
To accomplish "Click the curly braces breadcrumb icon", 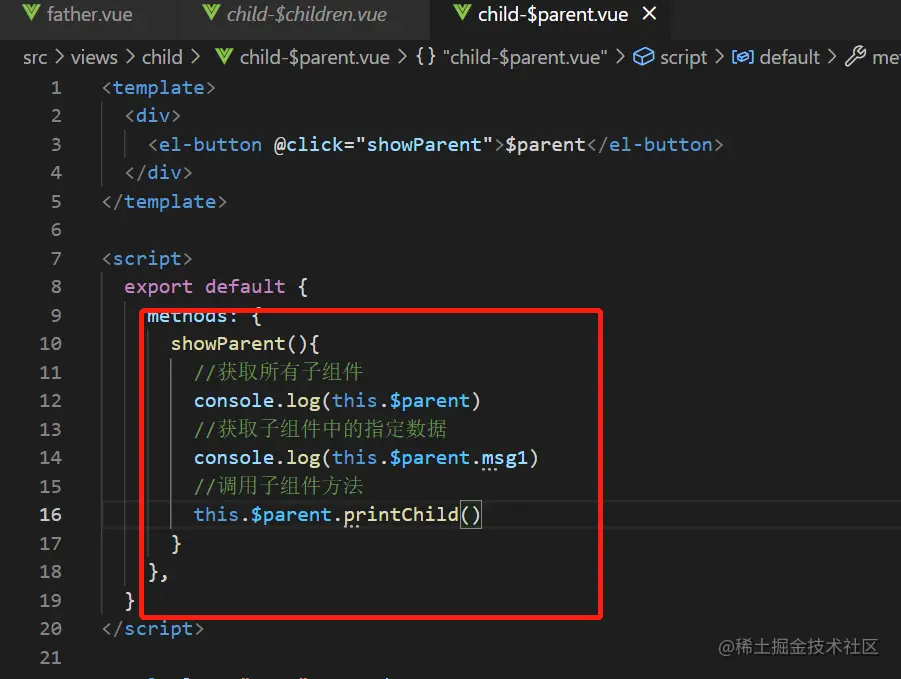I will click(x=426, y=57).
